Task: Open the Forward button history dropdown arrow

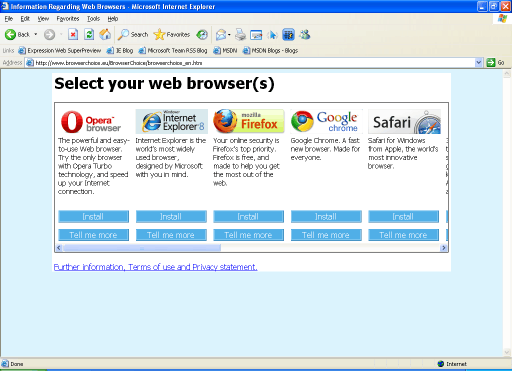Action: (x=61, y=34)
